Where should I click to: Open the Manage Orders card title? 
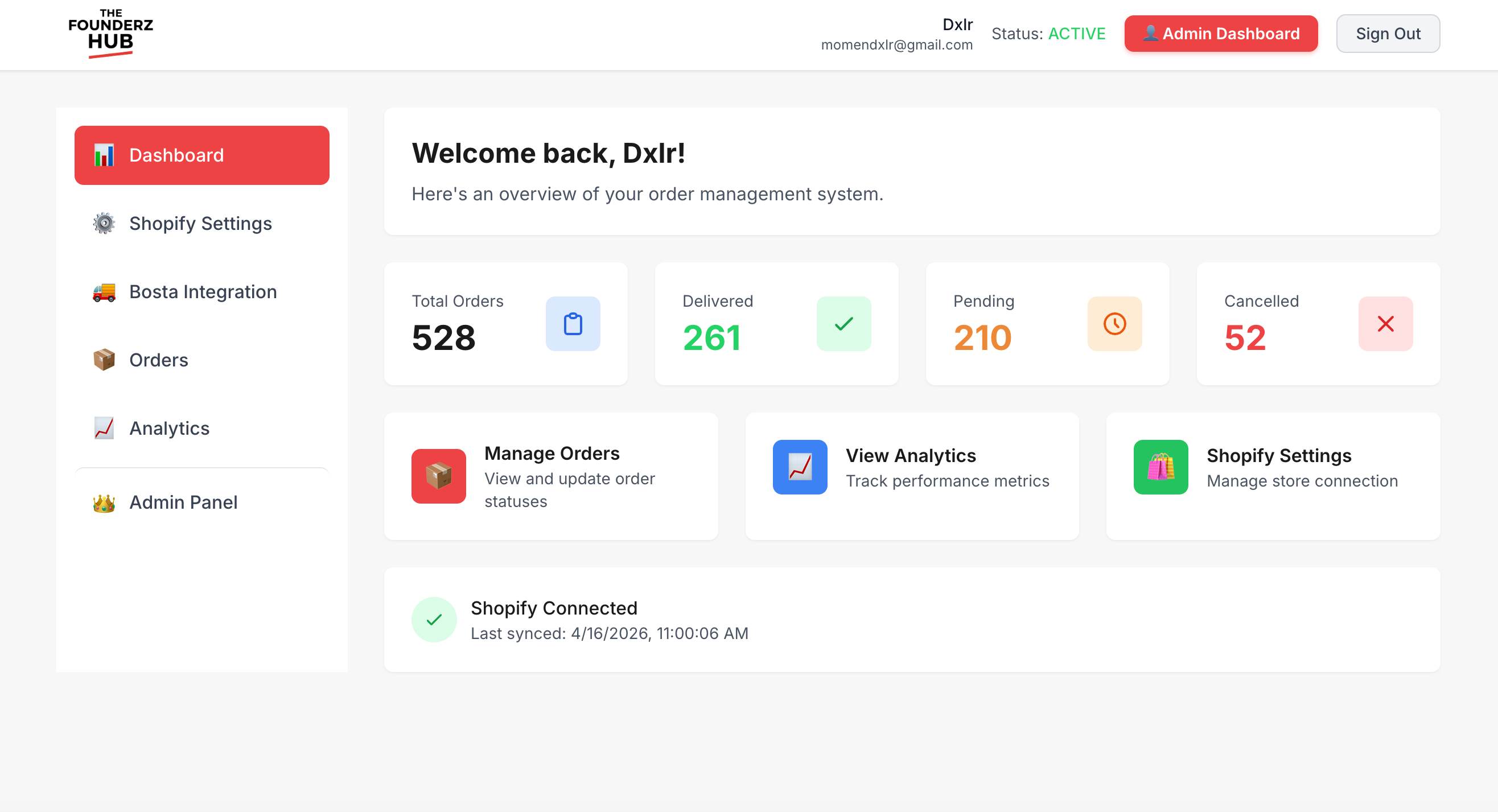[552, 454]
